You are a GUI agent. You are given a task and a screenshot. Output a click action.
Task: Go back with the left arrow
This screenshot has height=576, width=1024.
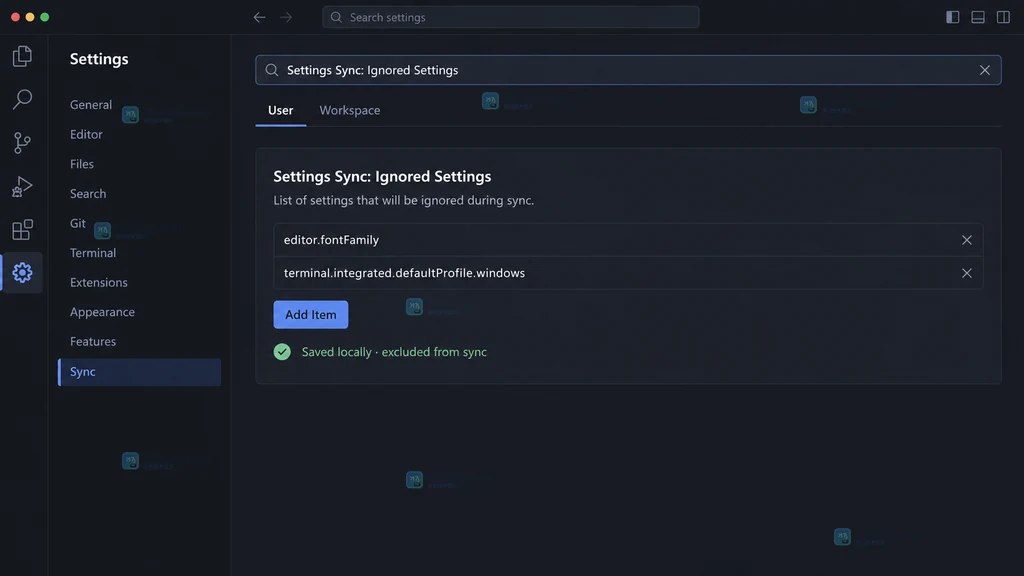coord(259,17)
